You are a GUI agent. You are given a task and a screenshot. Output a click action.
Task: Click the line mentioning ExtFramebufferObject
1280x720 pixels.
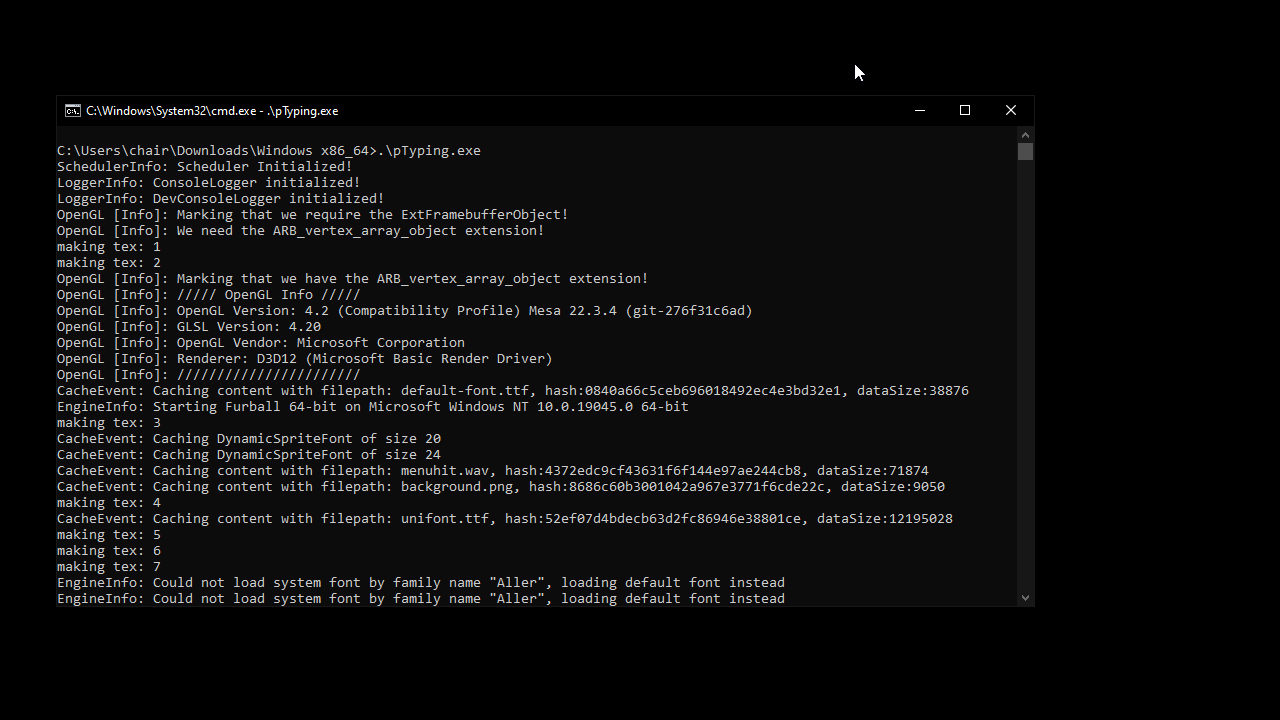pos(313,215)
